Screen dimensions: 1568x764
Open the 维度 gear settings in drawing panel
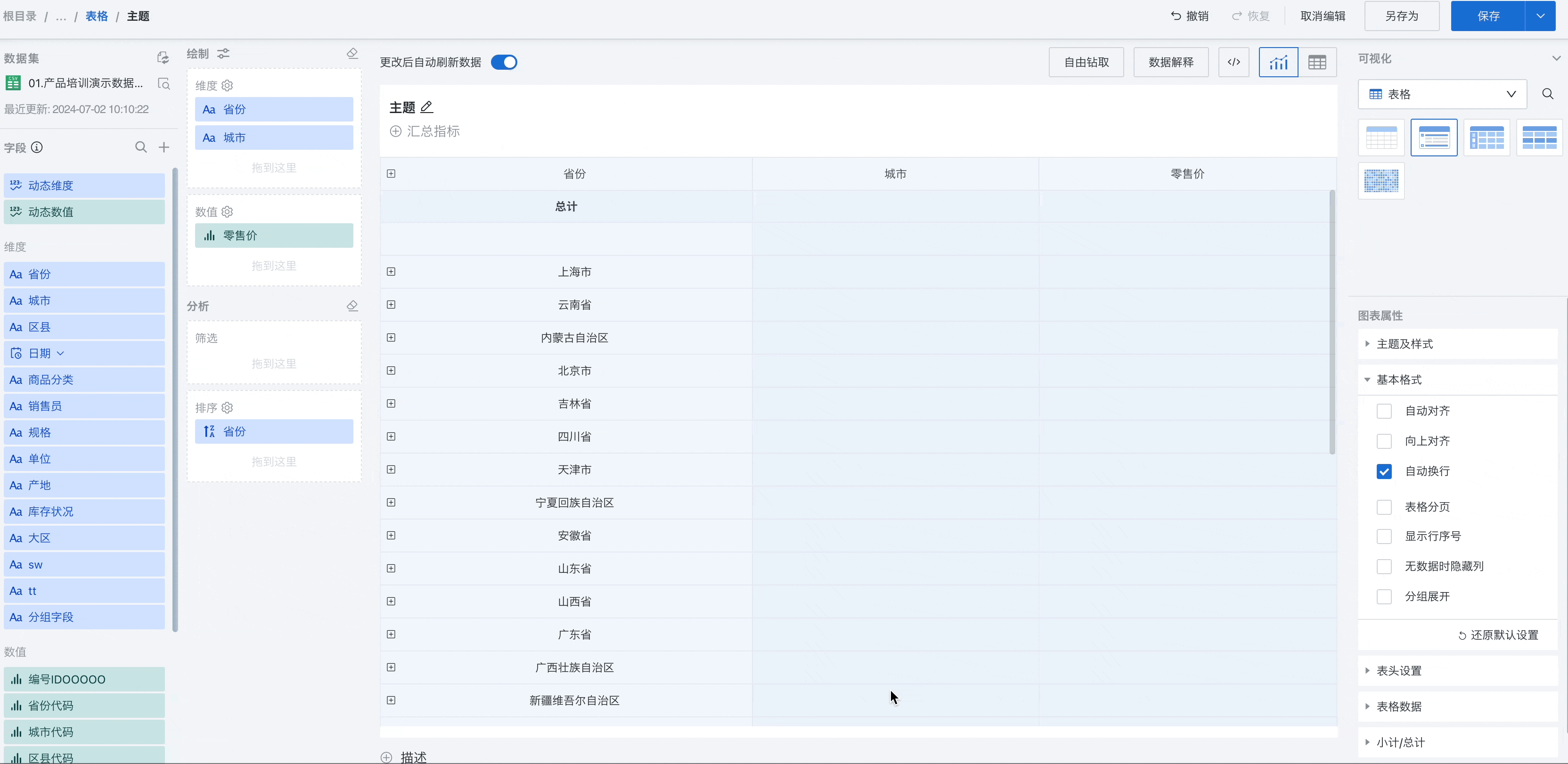[228, 86]
